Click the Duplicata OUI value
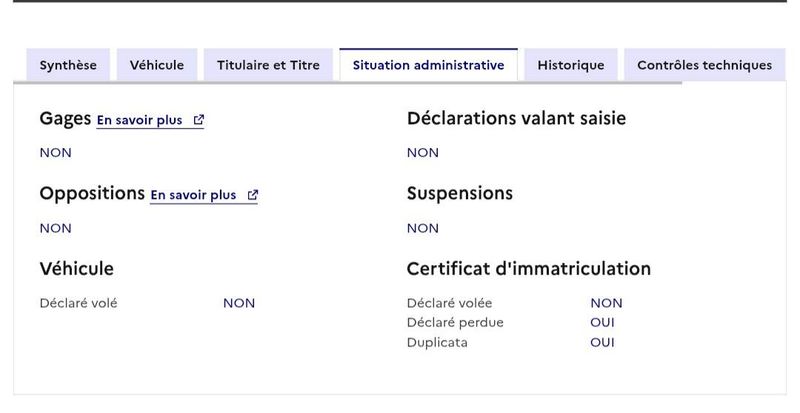This screenshot has width=800, height=413. (x=603, y=342)
